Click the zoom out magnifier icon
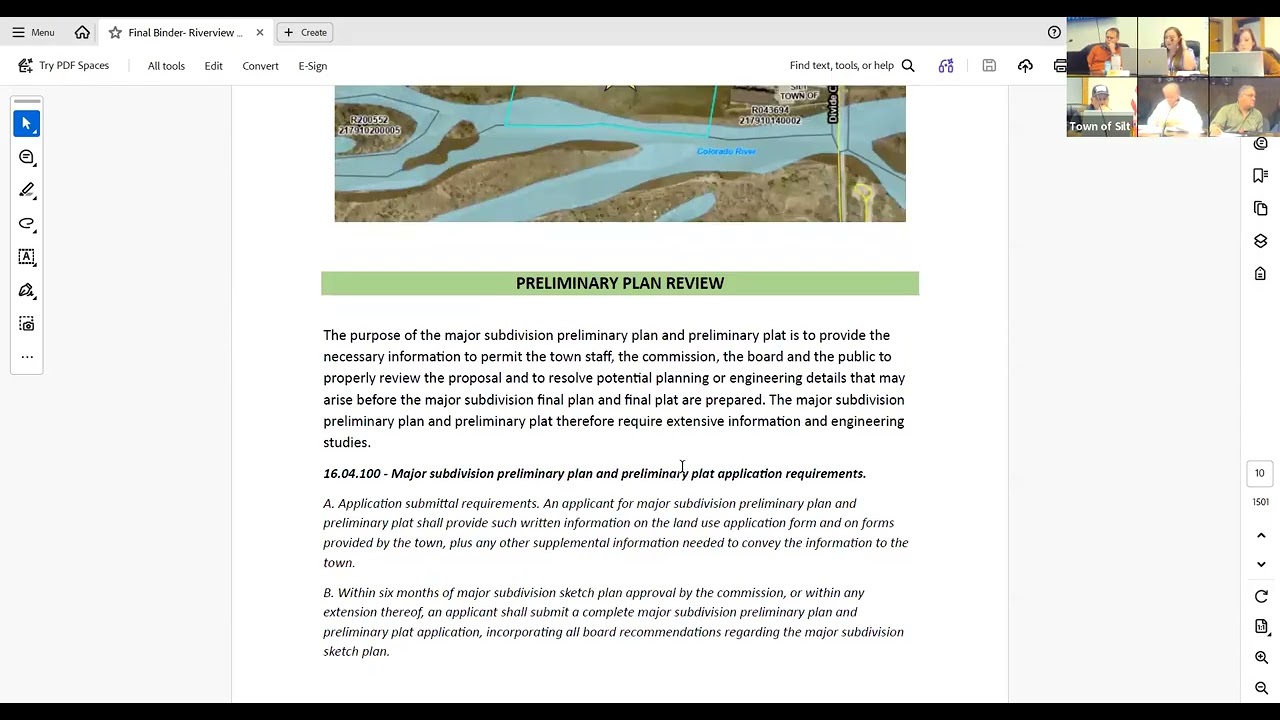The image size is (1280, 720). coord(1261,688)
